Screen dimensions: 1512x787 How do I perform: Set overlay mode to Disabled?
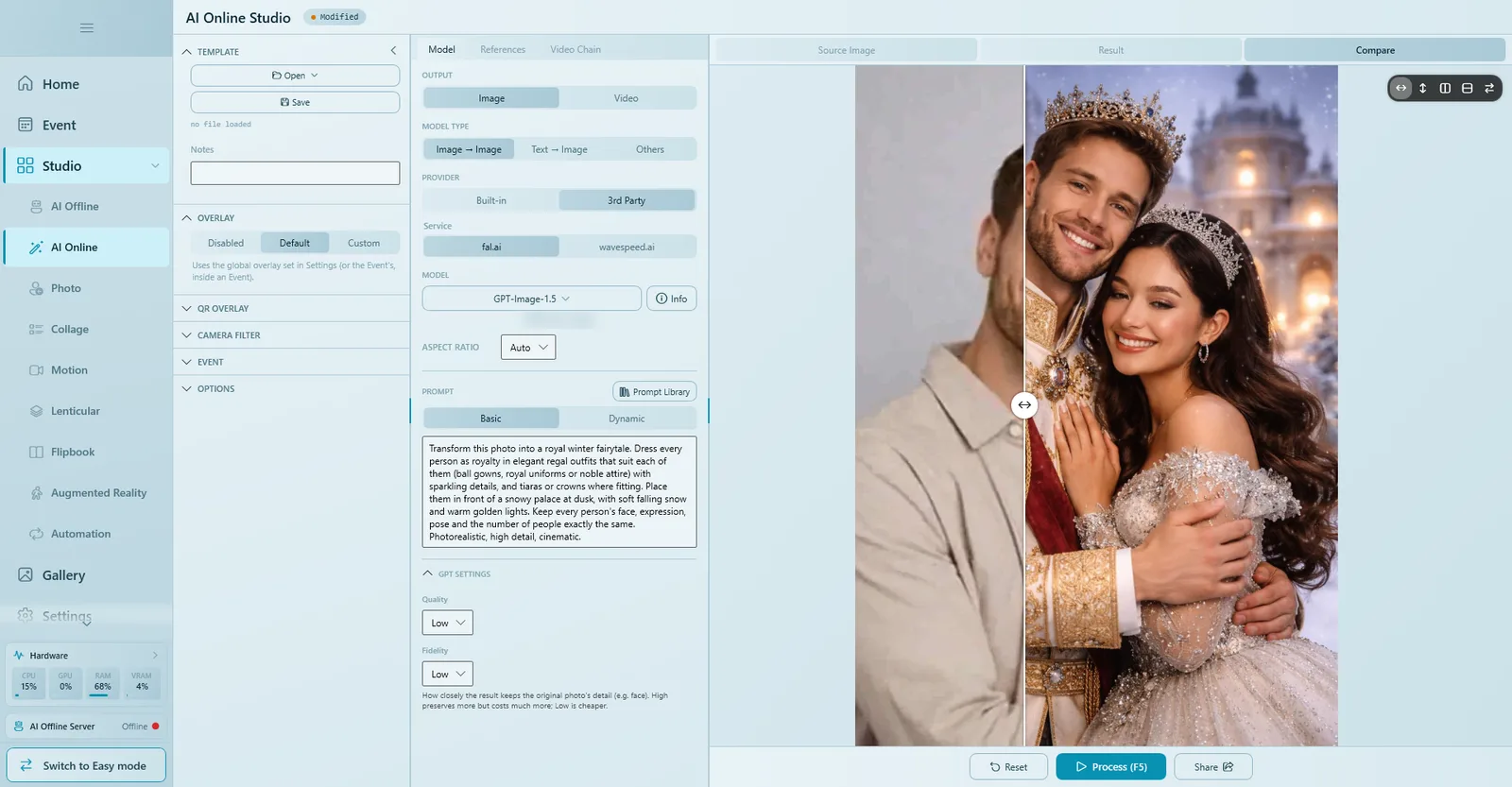tap(226, 243)
